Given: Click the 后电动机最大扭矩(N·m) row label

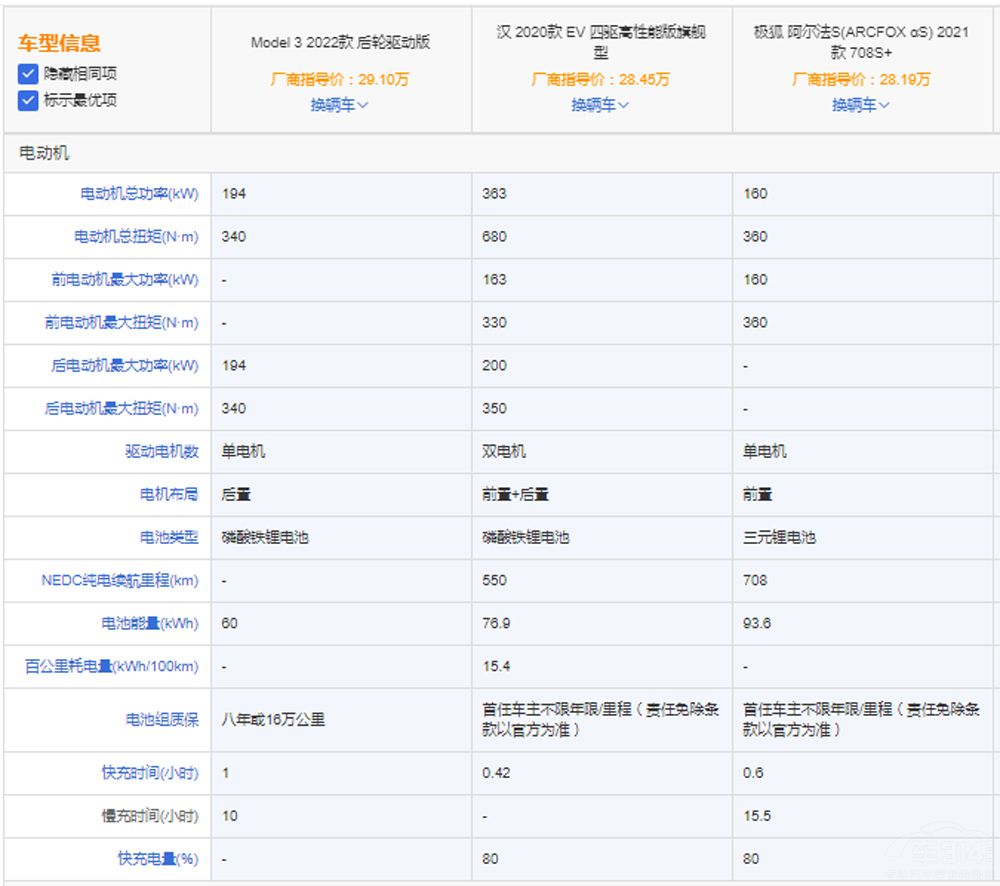Looking at the screenshot, I should [x=122, y=409].
